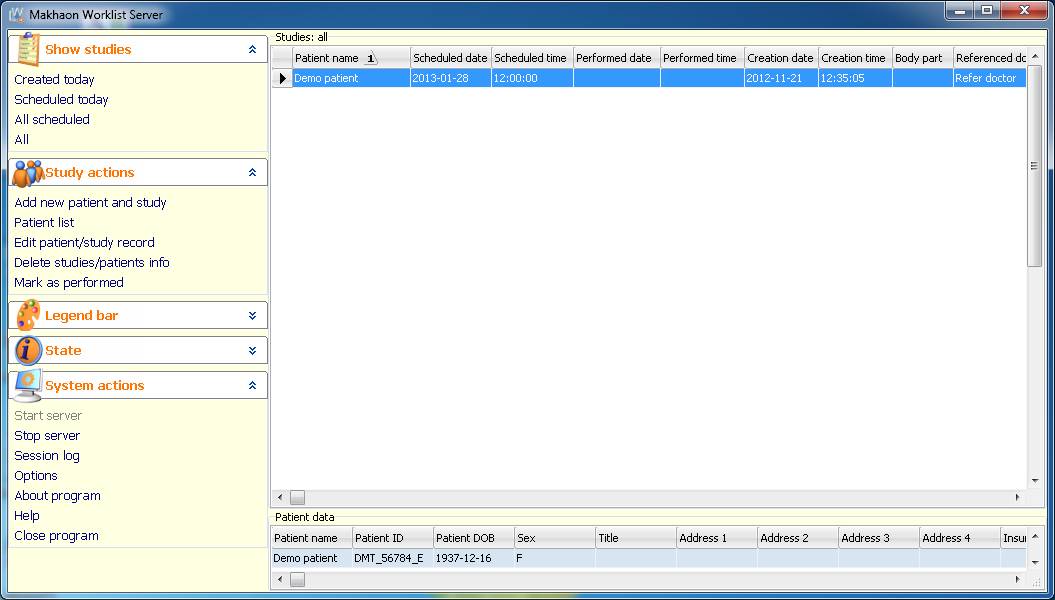Collapse the Show studies panel

click(x=252, y=49)
